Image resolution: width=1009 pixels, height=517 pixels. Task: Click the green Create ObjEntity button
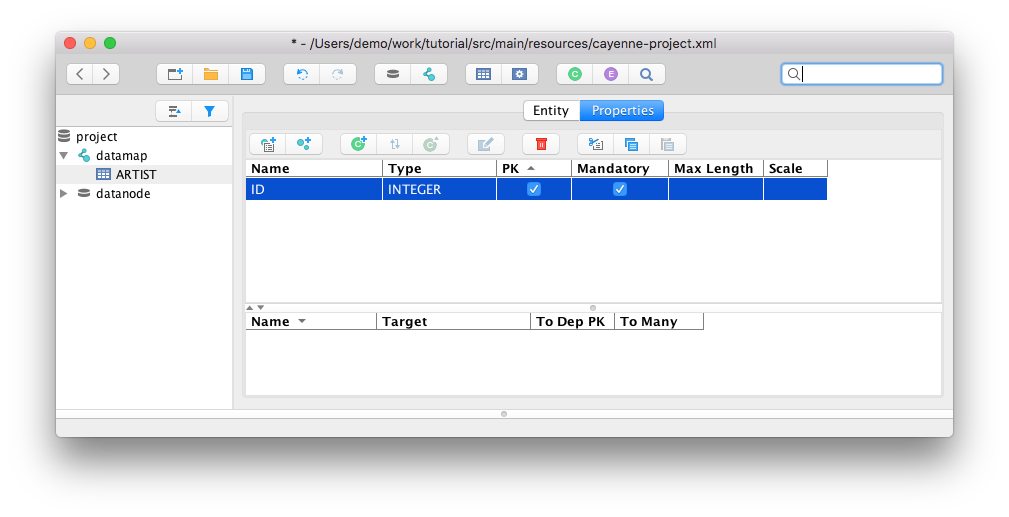tap(574, 74)
